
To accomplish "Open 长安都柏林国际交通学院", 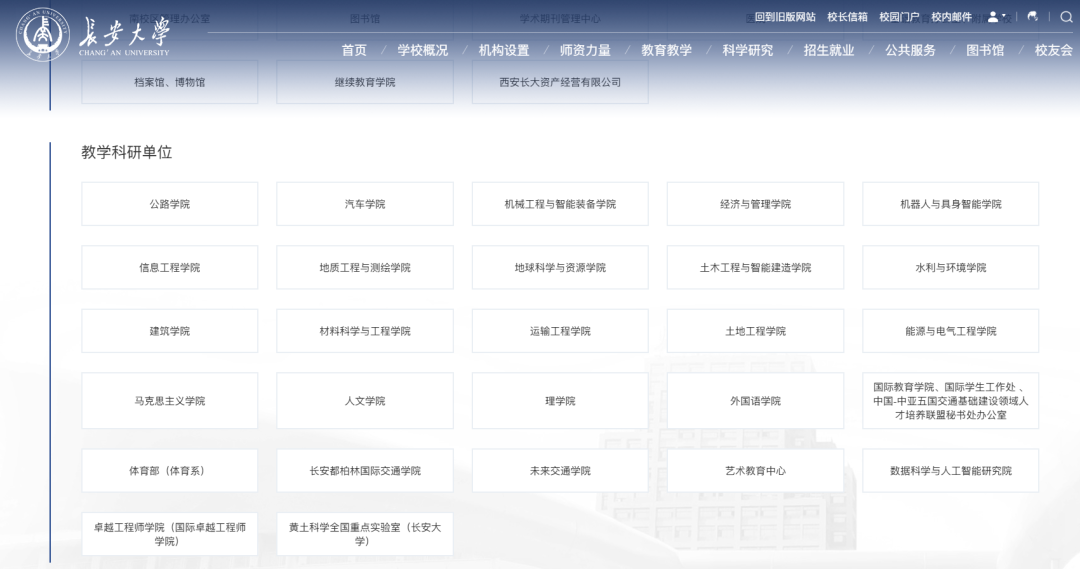I will (x=365, y=471).
